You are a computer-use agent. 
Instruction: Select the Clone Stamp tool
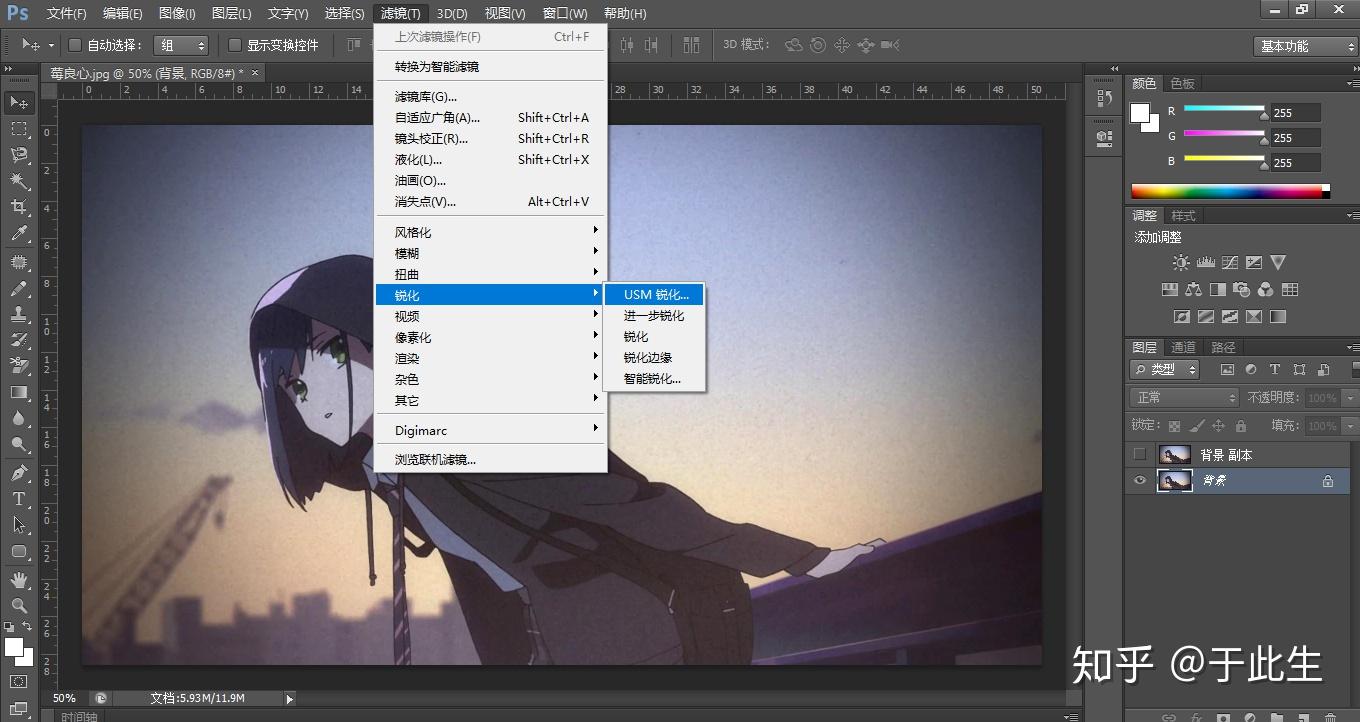(19, 313)
